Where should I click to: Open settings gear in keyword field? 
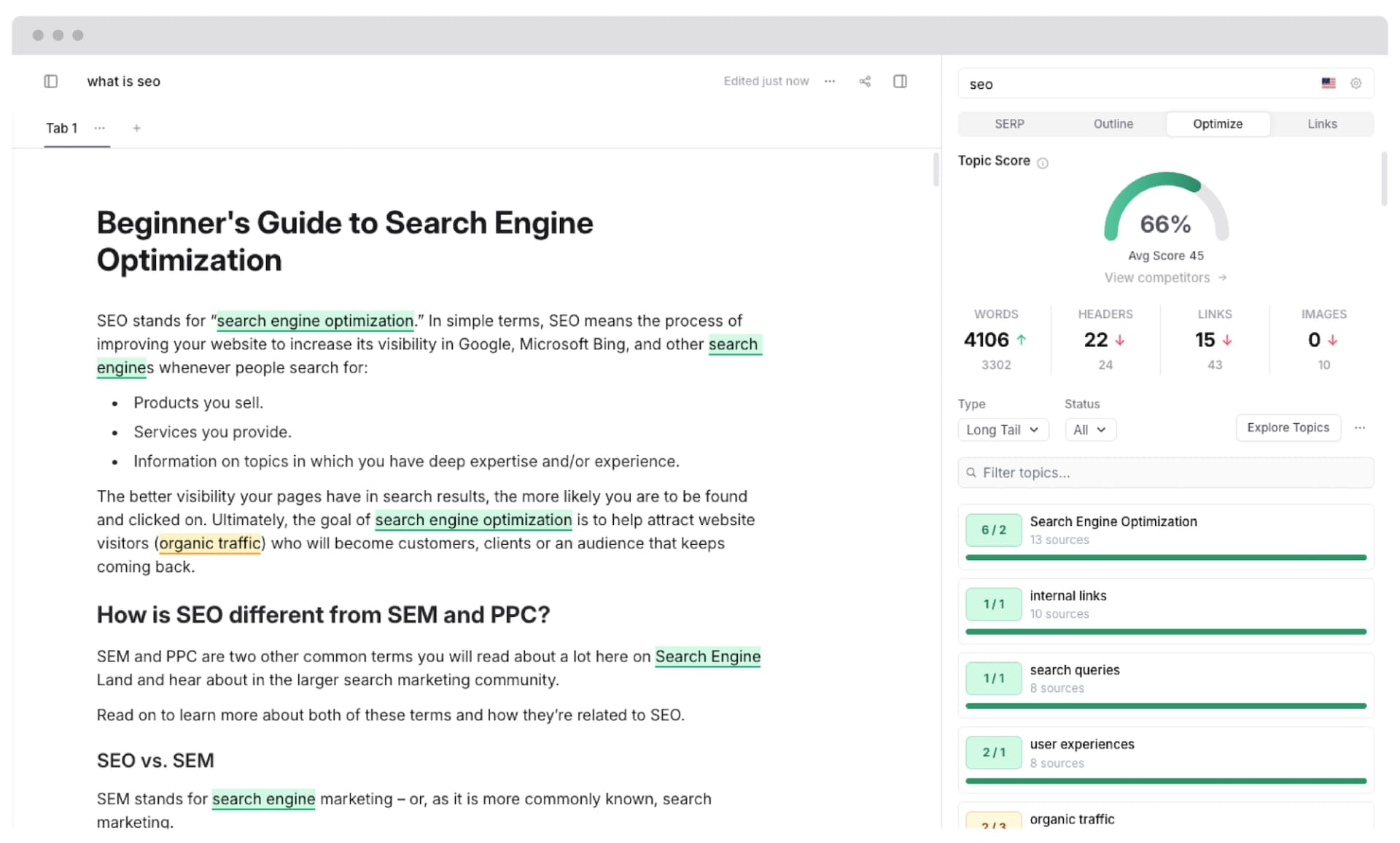pyautogui.click(x=1356, y=83)
